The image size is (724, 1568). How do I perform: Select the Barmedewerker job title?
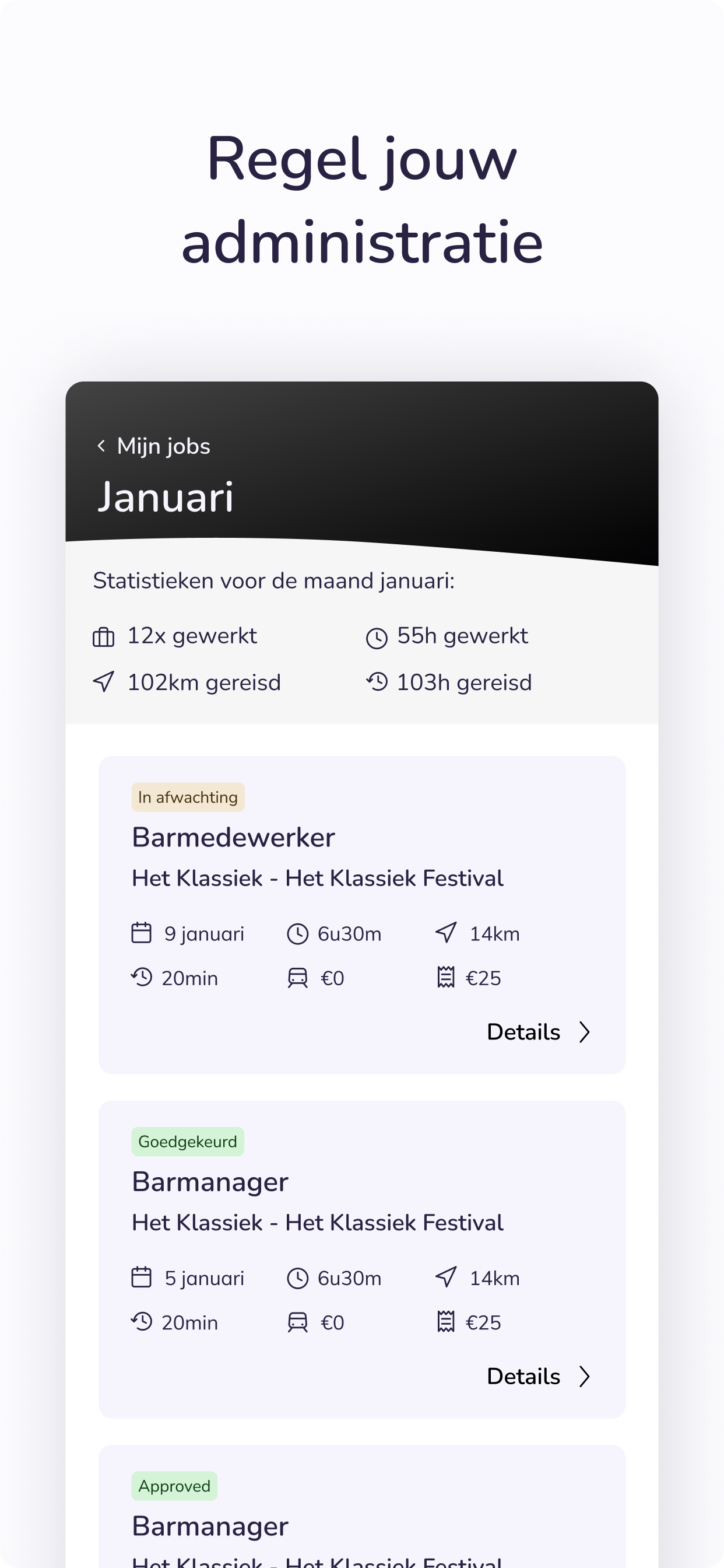(x=234, y=838)
